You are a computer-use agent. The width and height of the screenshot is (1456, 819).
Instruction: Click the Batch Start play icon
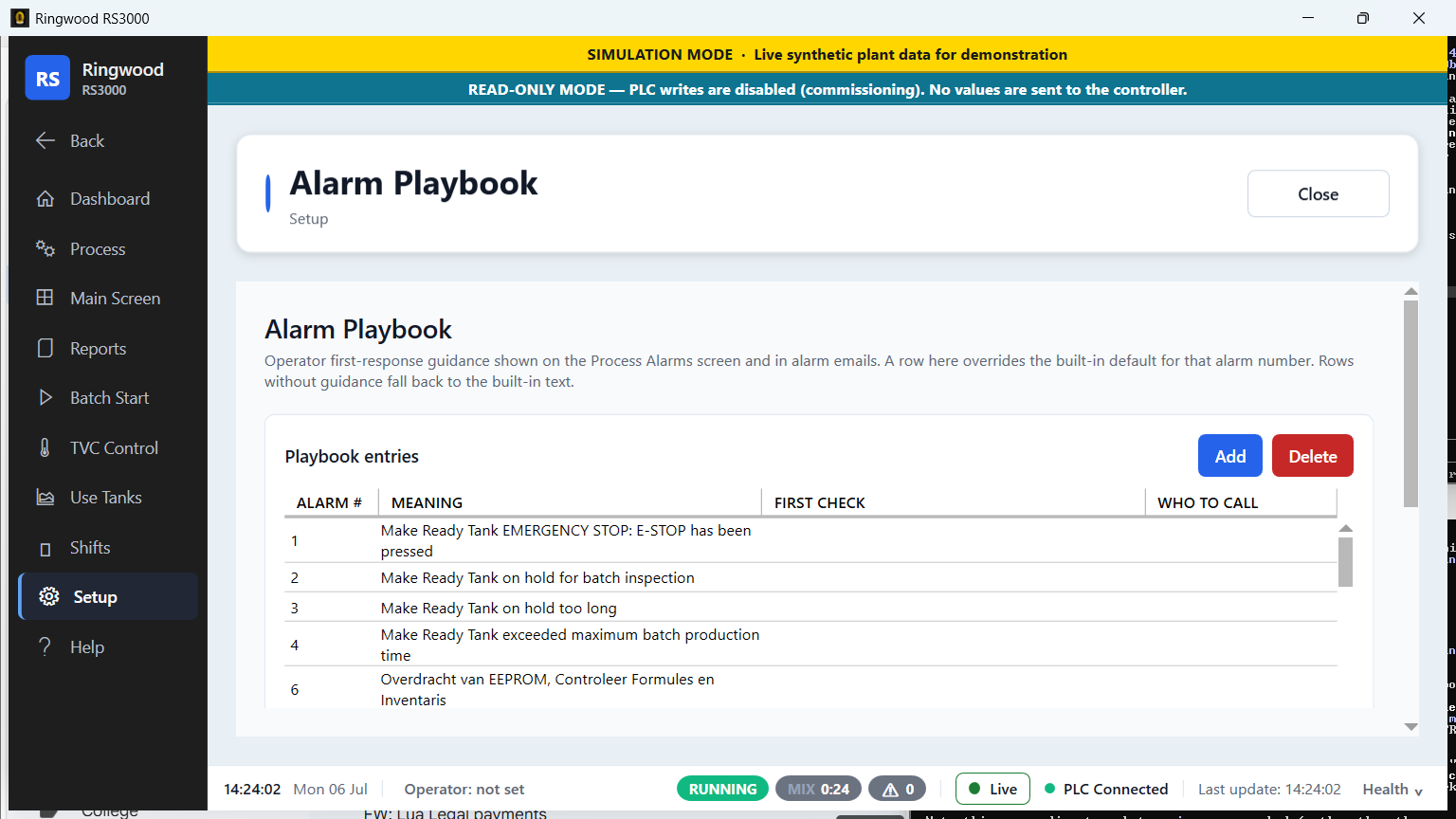coord(45,397)
